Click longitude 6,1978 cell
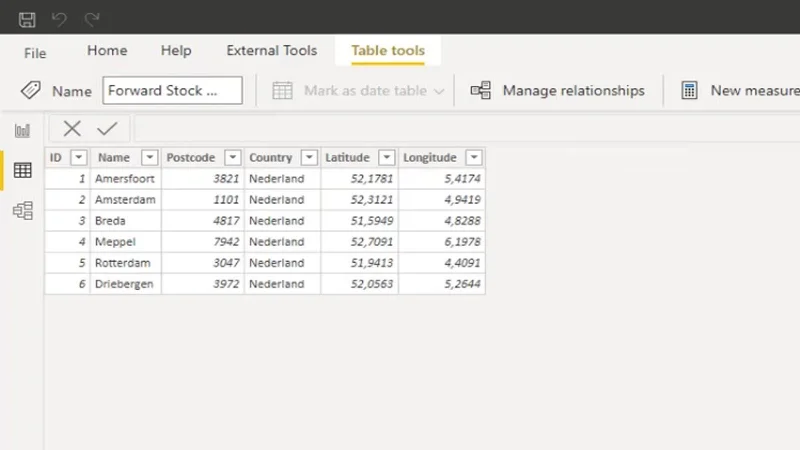 click(442, 242)
